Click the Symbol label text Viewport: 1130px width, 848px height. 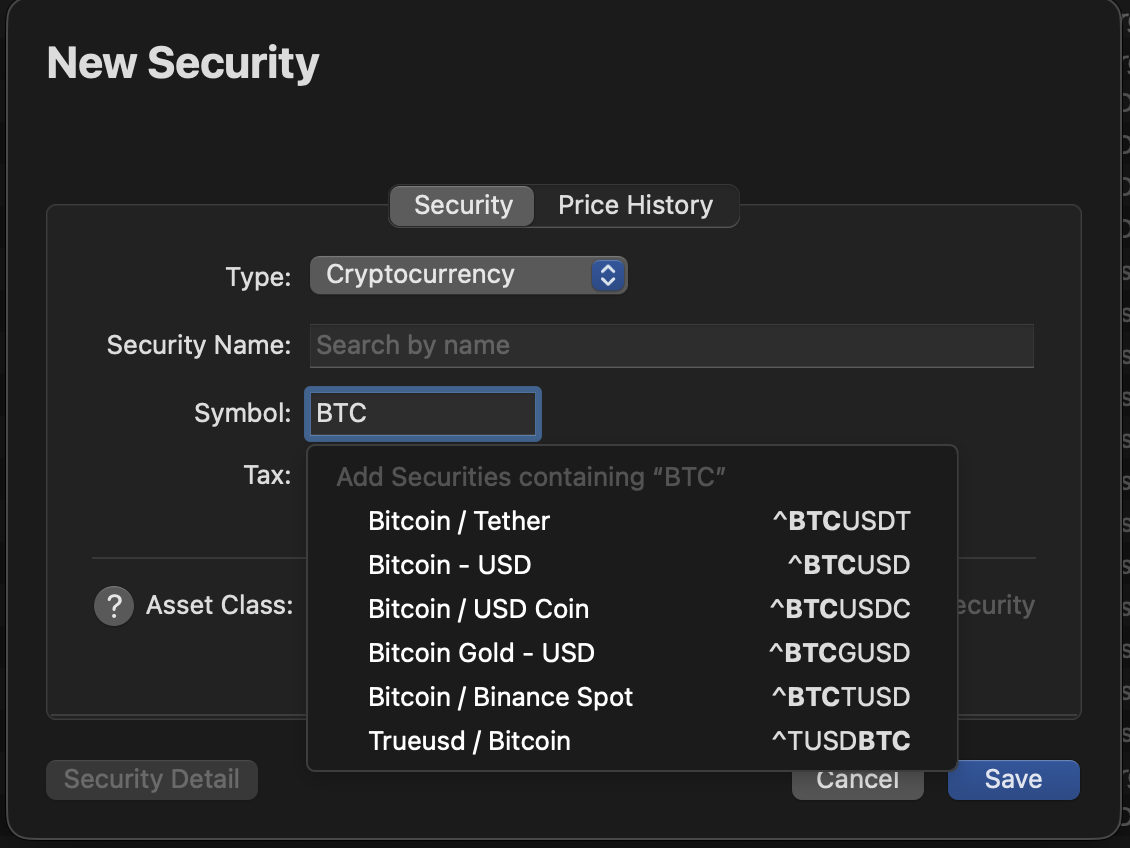click(242, 414)
